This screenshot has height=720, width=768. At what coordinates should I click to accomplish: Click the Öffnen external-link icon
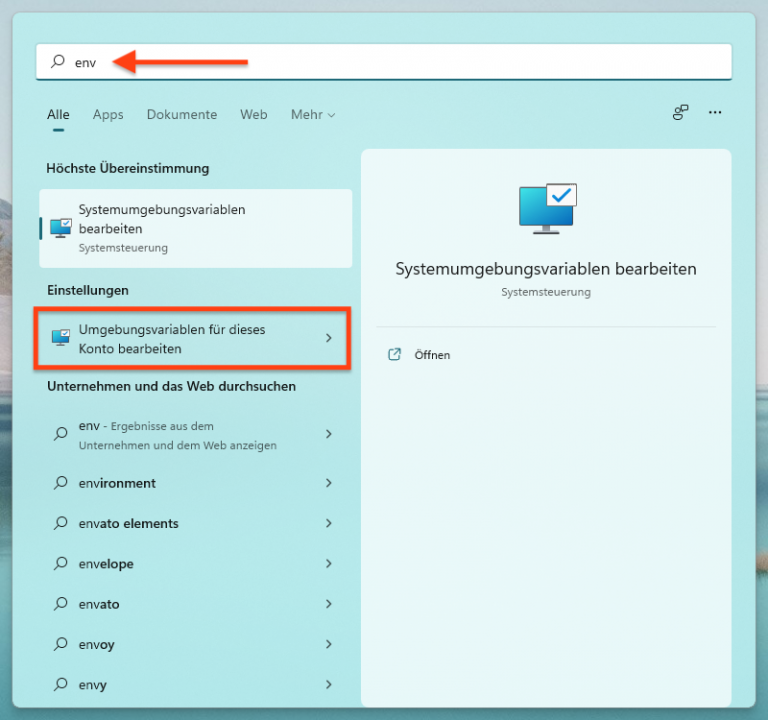(x=394, y=354)
